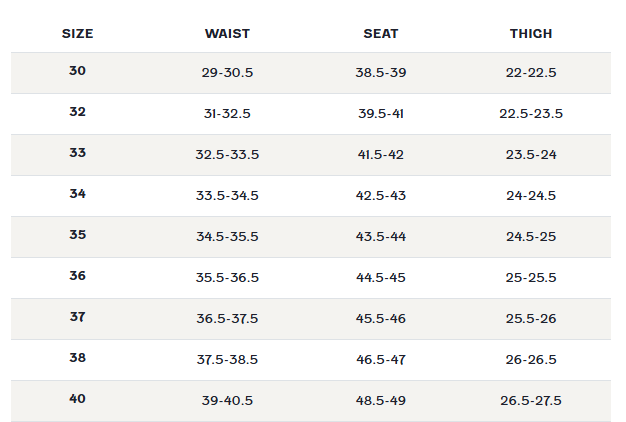Select size 35 row label

77,235
